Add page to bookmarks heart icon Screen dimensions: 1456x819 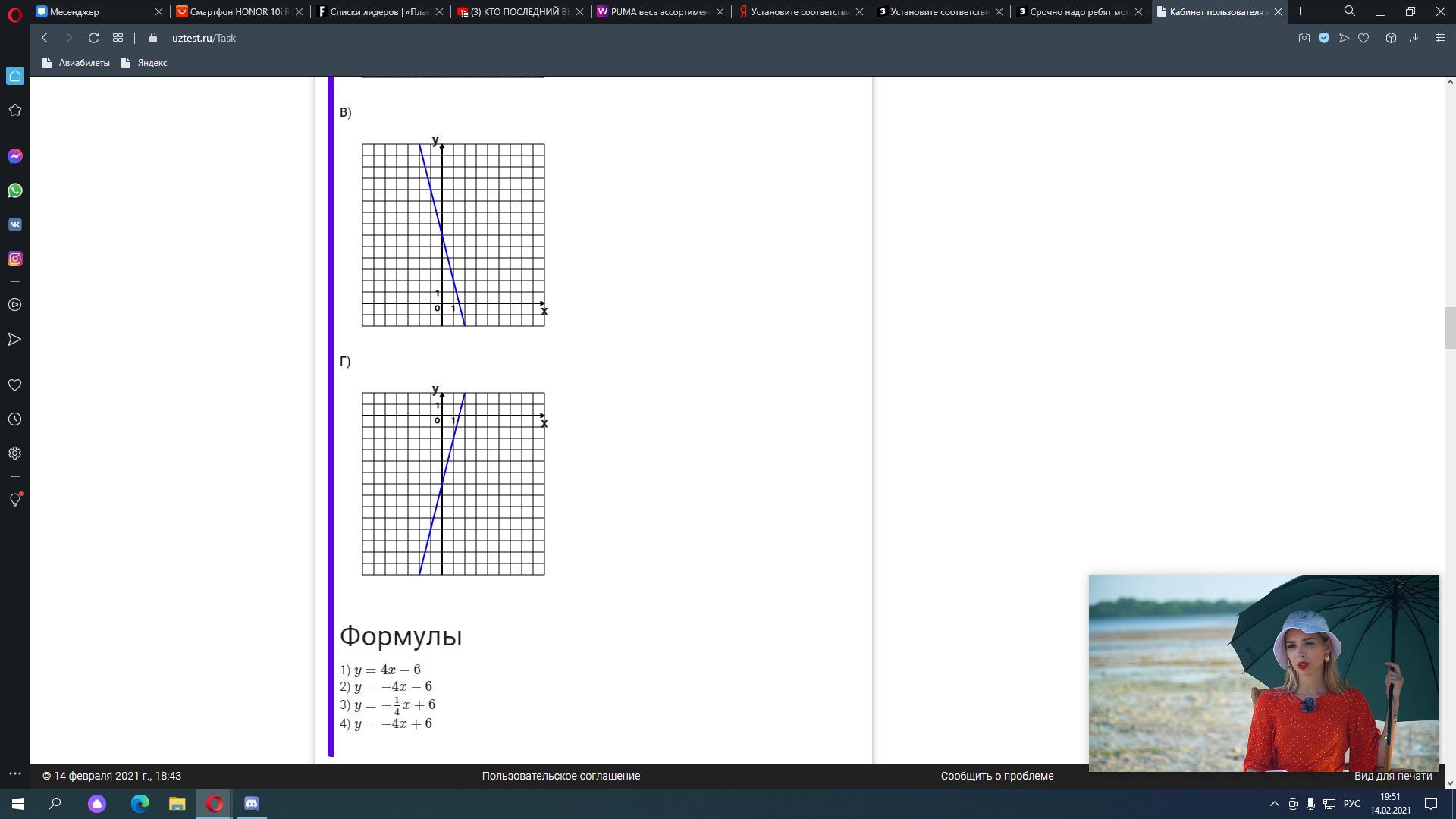point(1363,38)
